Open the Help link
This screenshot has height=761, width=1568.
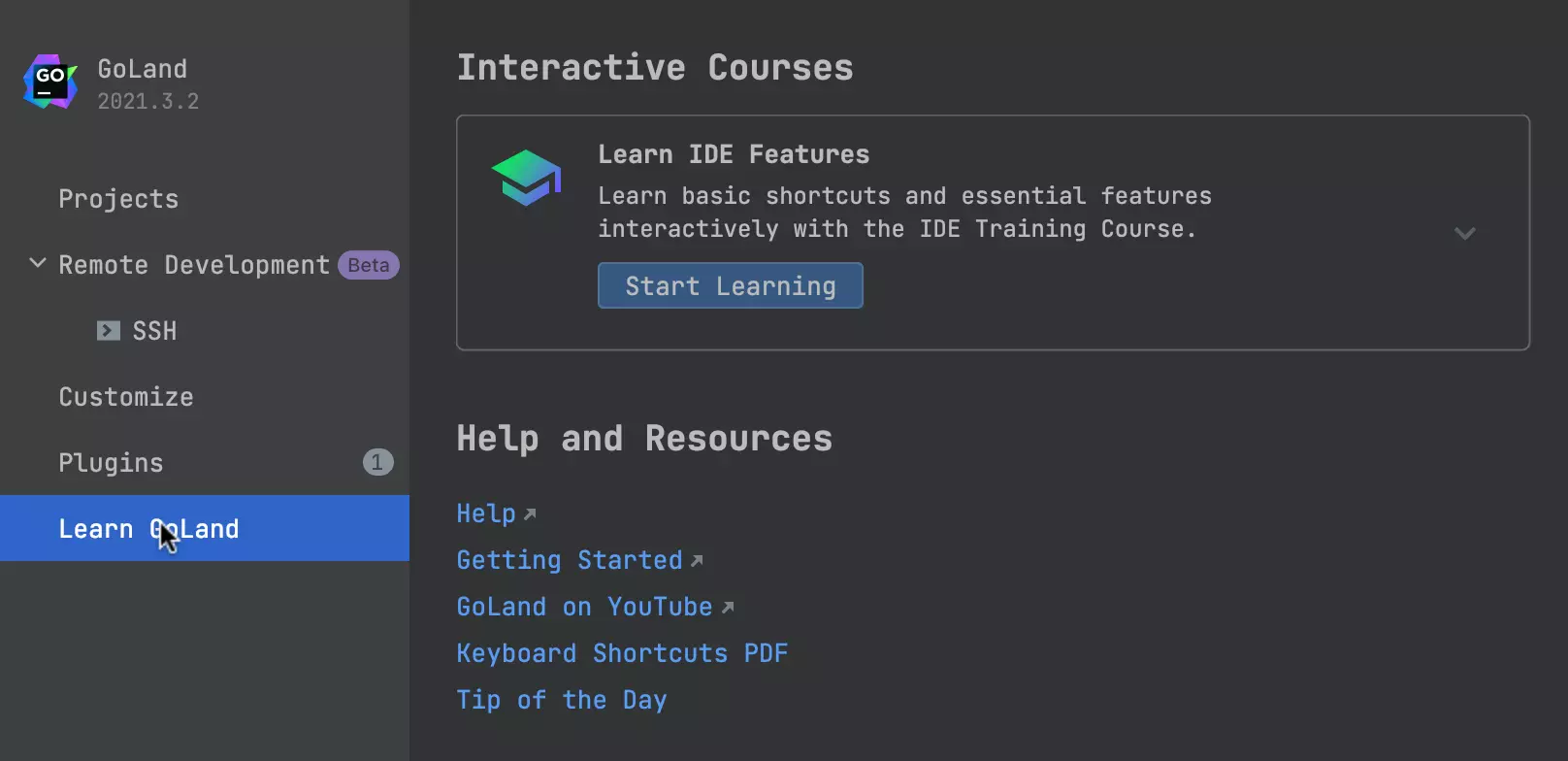[486, 513]
